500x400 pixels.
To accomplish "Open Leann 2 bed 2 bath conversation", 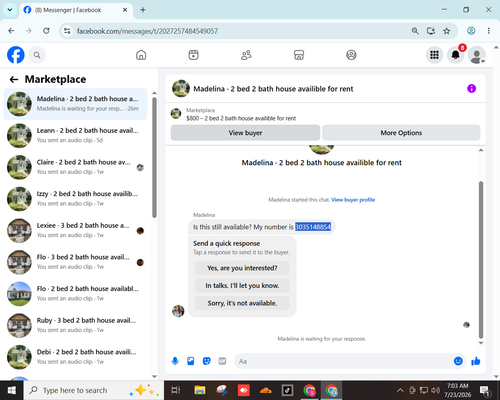I will point(75,136).
